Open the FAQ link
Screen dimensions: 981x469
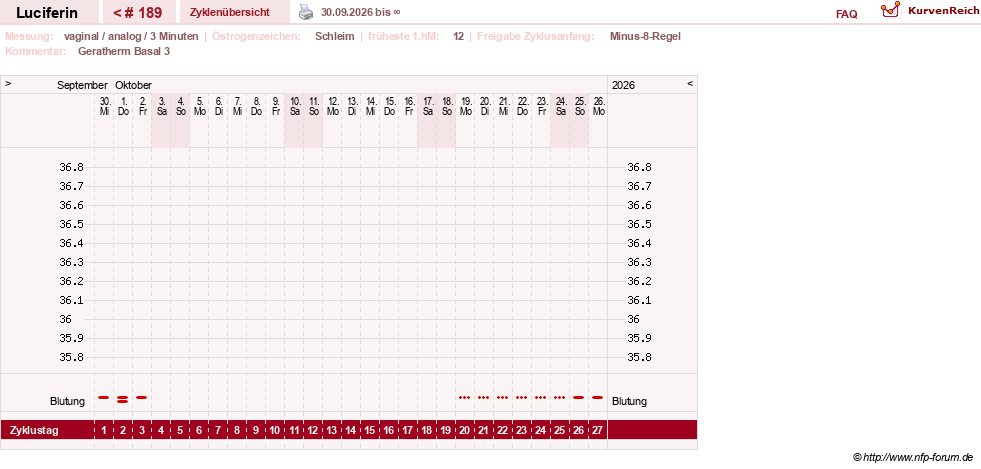(x=846, y=14)
